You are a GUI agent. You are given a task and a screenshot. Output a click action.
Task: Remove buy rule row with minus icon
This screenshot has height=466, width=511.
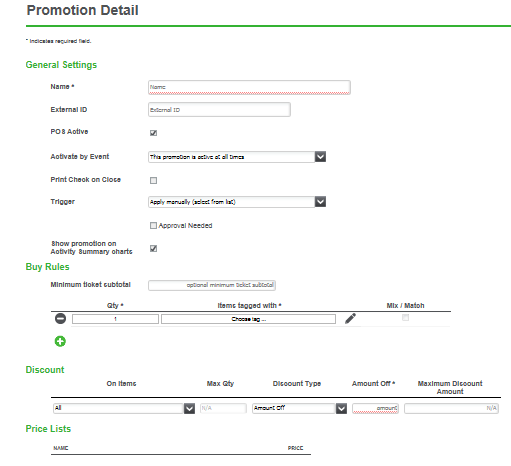click(x=60, y=319)
